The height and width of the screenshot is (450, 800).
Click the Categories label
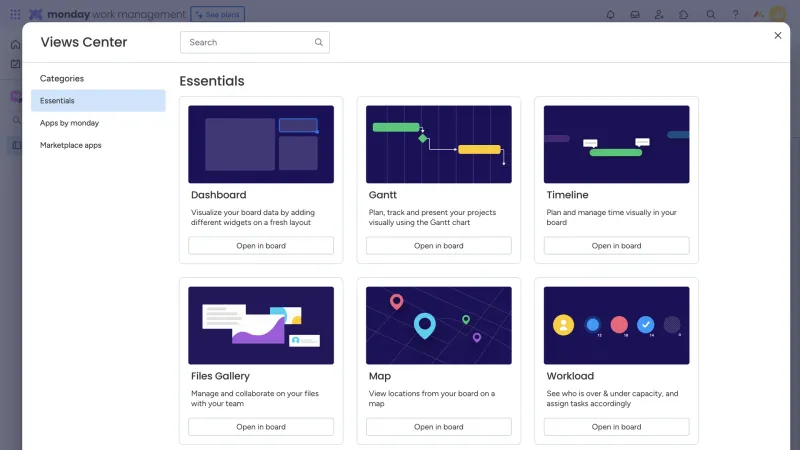62,79
